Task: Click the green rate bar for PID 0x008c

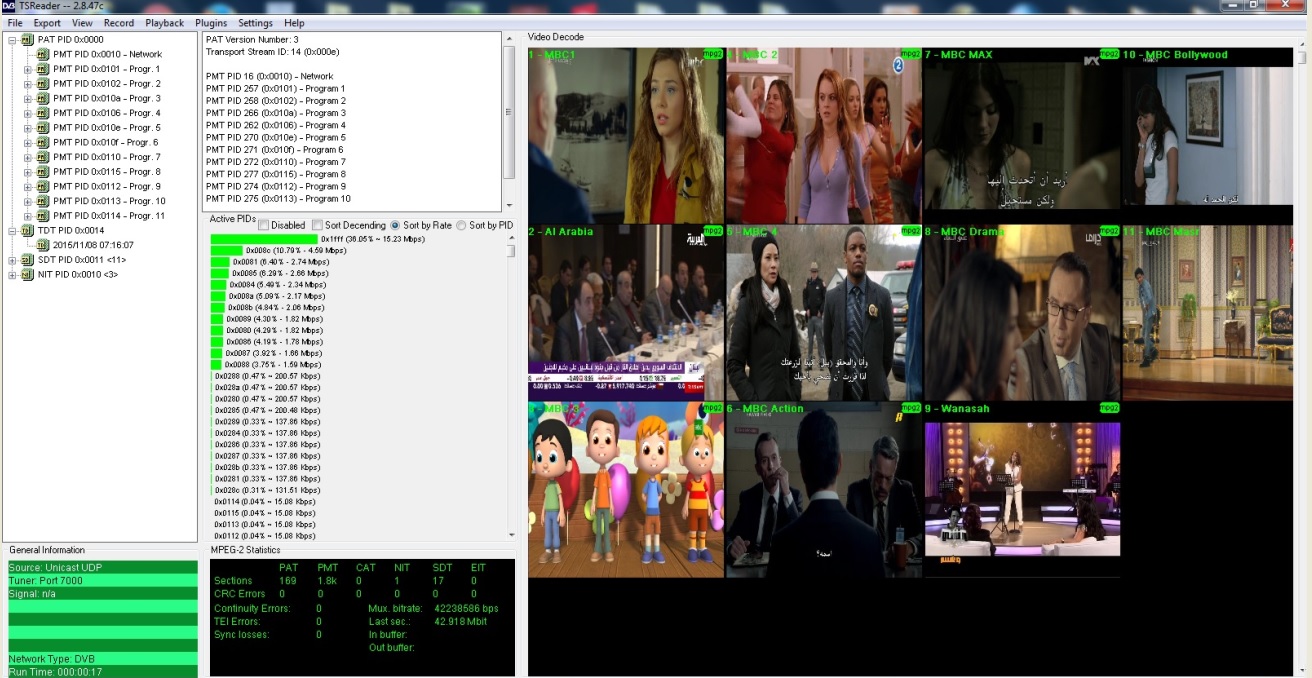Action: coord(227,251)
